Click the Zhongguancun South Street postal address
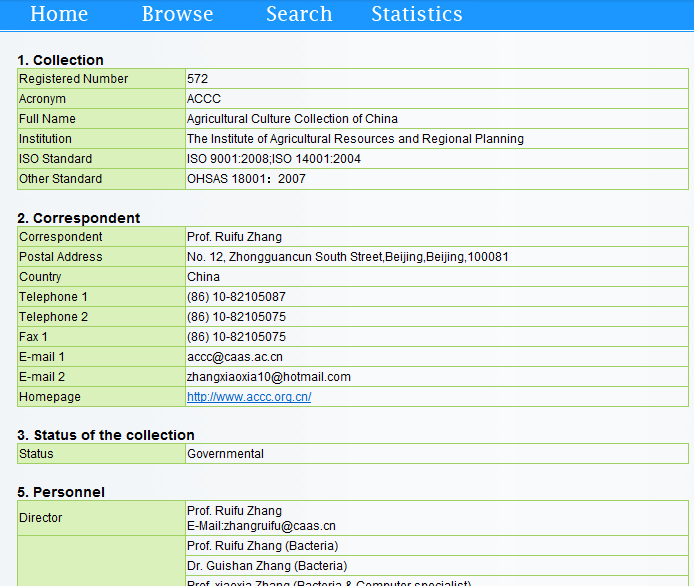694x586 pixels. pos(348,257)
